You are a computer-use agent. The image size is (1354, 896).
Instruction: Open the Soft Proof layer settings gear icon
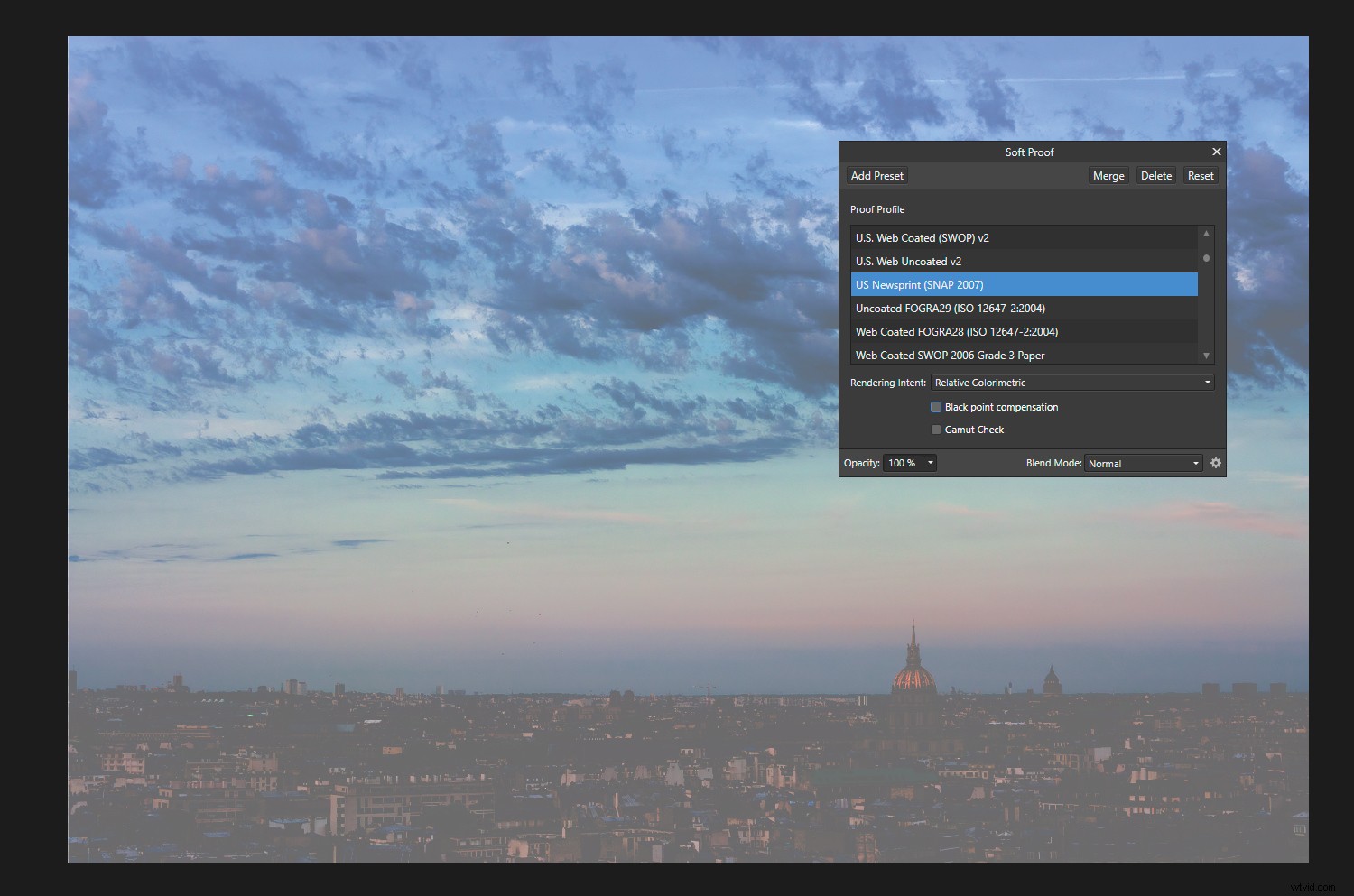[1216, 463]
